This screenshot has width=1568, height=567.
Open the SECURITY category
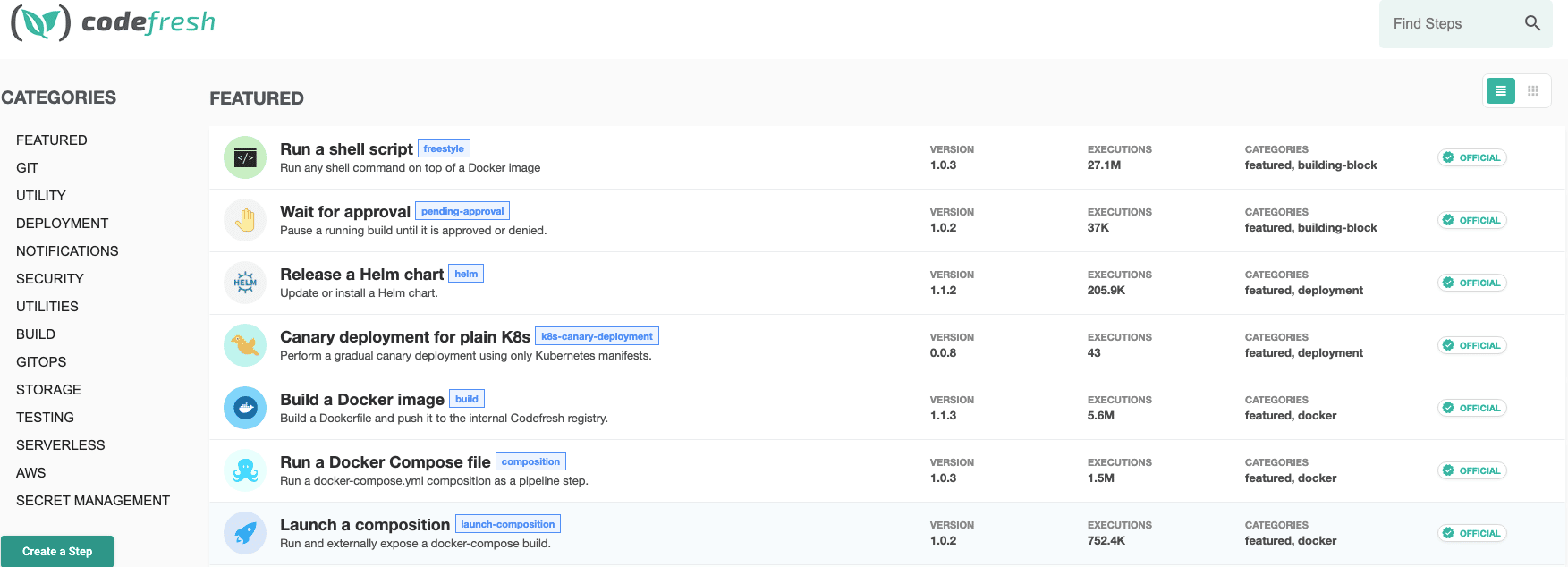[x=50, y=279]
